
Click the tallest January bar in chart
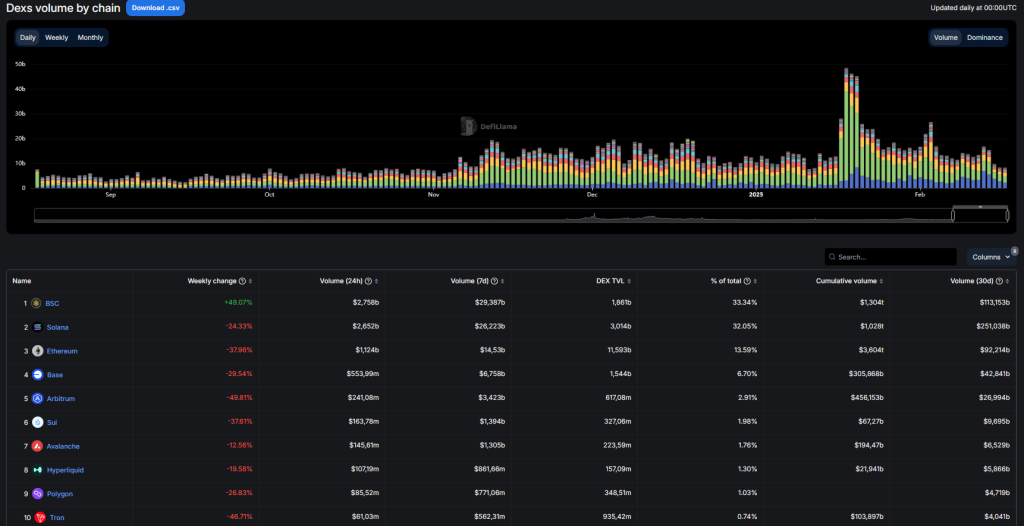click(x=846, y=128)
